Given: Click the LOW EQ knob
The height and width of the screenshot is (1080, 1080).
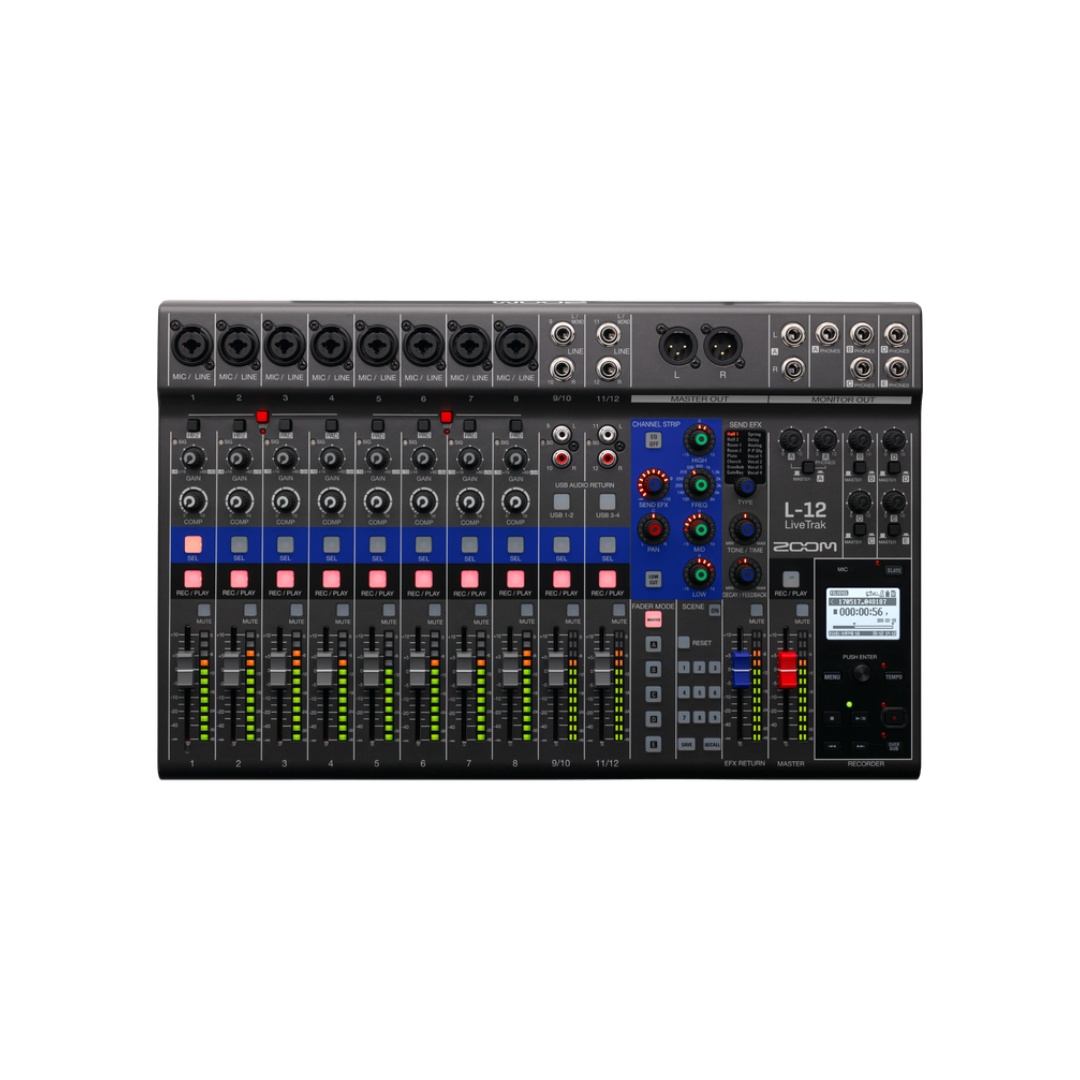Looking at the screenshot, I should pos(699,573).
